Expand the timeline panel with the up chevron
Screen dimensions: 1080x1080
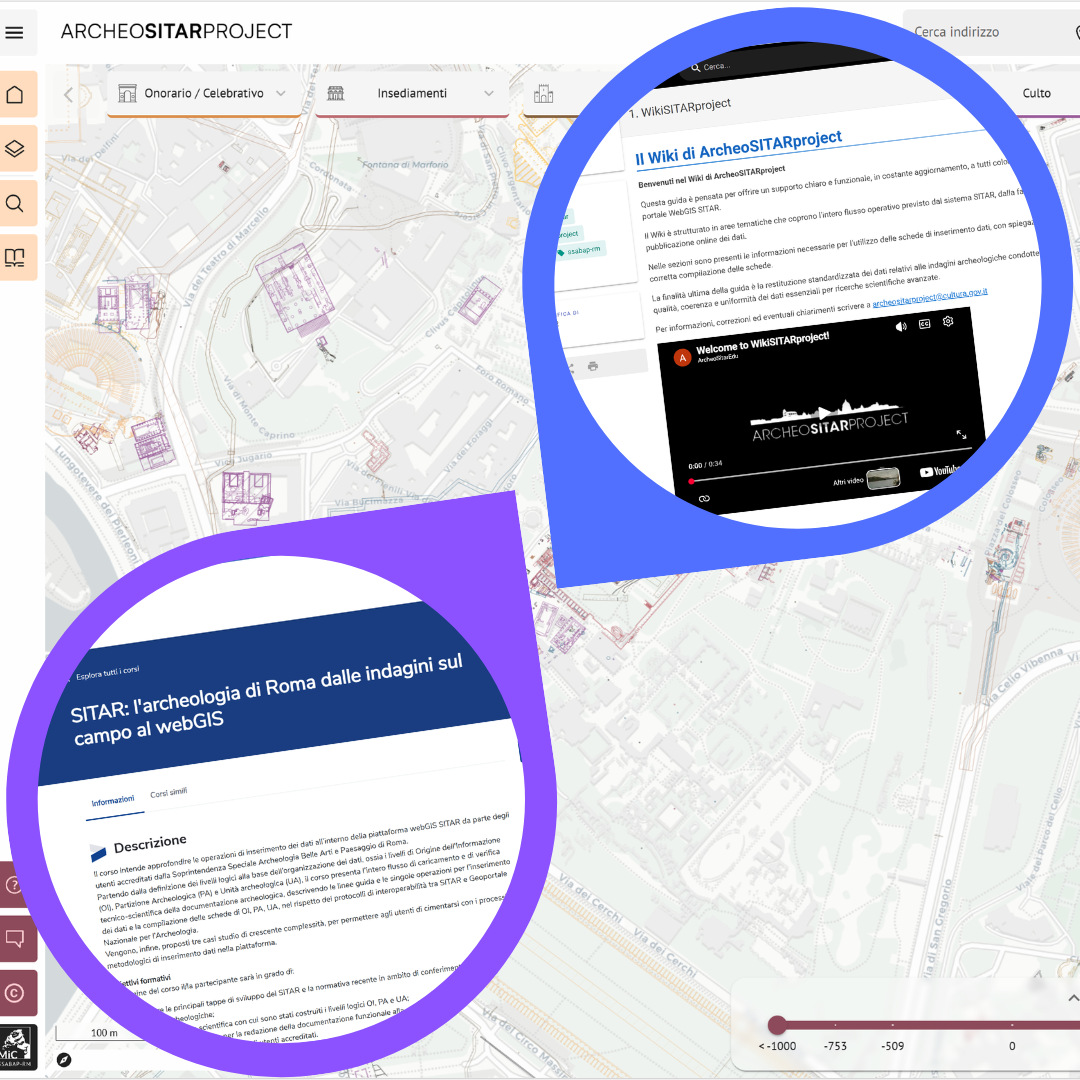click(x=1072, y=998)
